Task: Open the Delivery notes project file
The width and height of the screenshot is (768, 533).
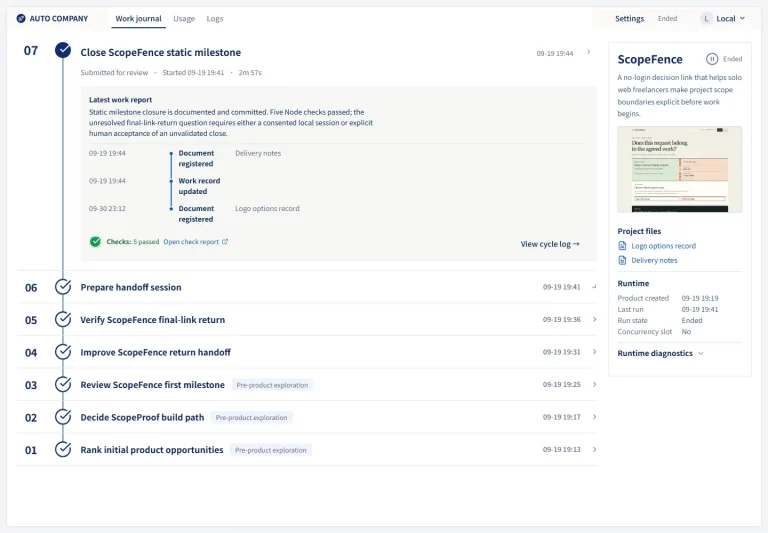Action: click(654, 260)
